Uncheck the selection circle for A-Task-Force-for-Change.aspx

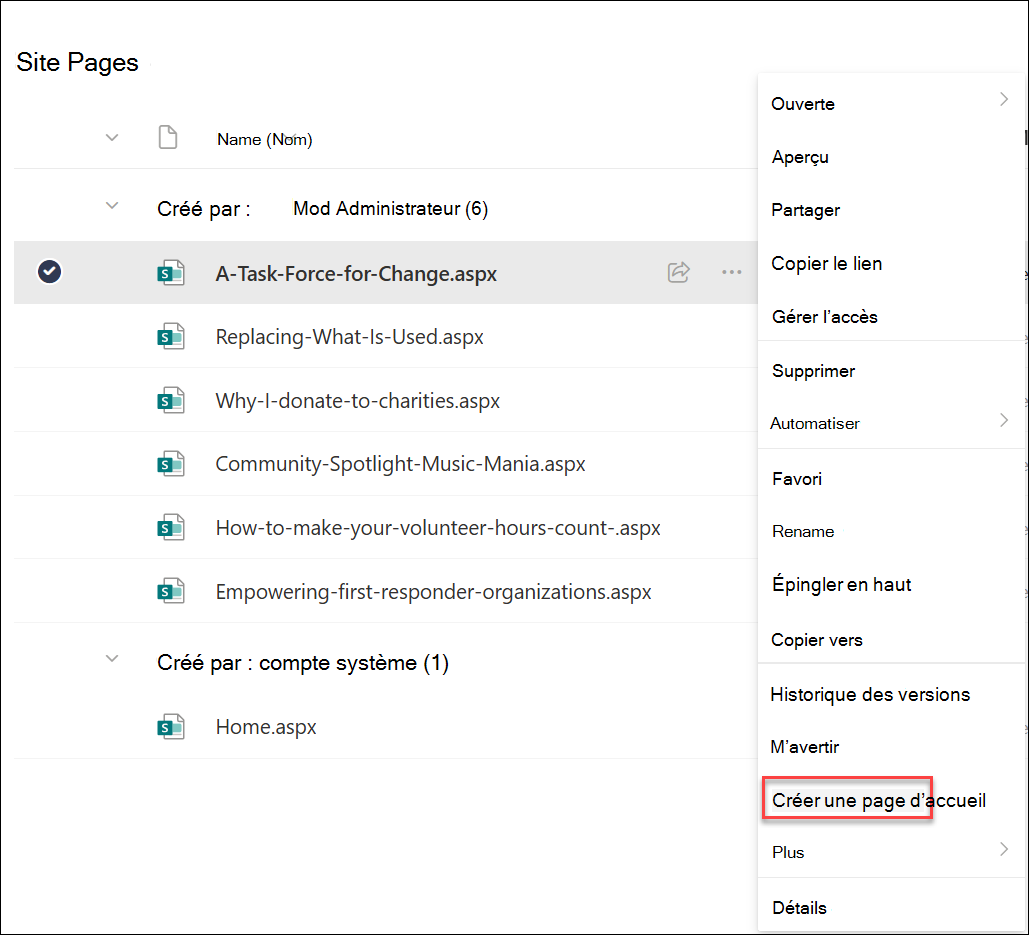tap(49, 272)
